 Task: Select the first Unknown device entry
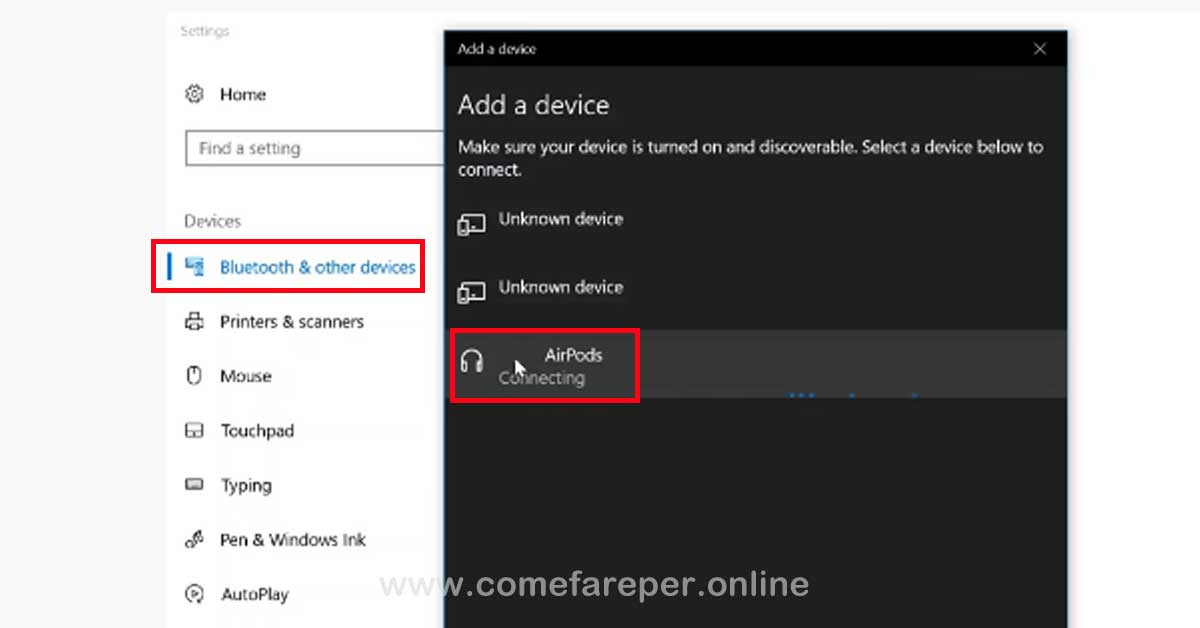[560, 221]
